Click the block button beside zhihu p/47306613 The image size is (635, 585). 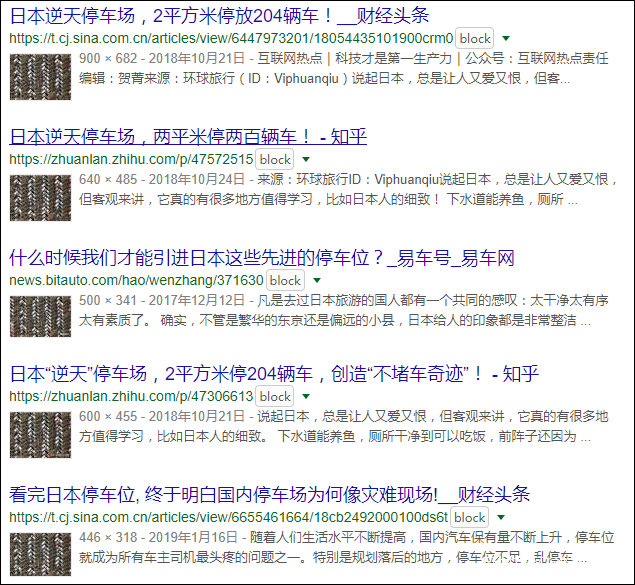(275, 396)
